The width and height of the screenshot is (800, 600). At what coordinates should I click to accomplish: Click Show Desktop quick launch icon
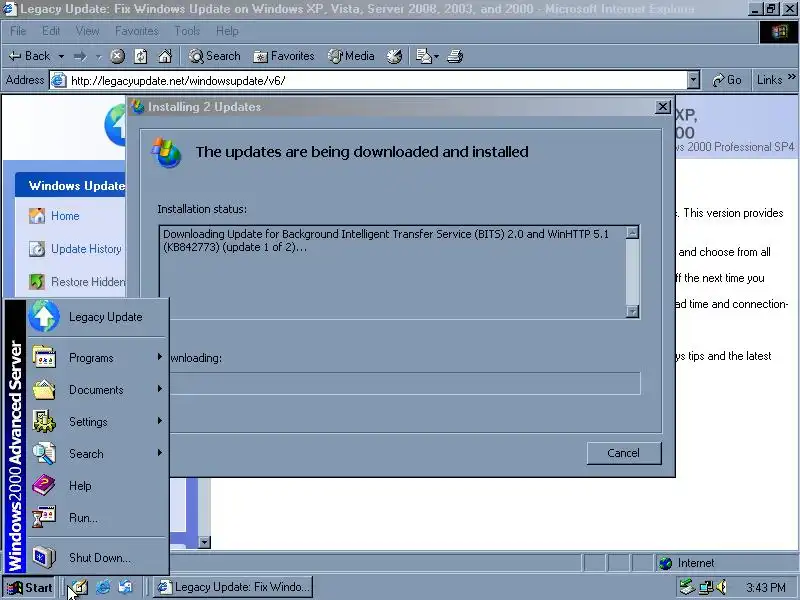(79, 587)
